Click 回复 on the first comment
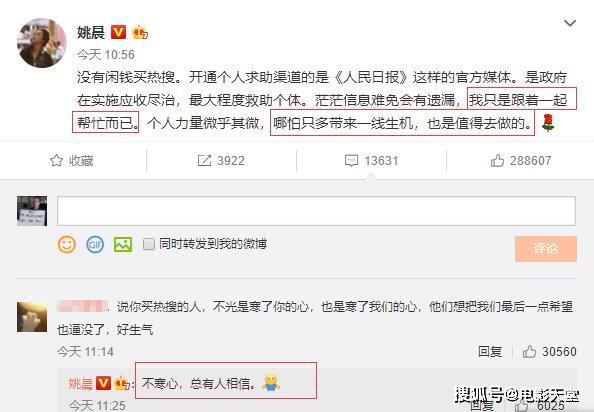594x412 pixels. 490,352
